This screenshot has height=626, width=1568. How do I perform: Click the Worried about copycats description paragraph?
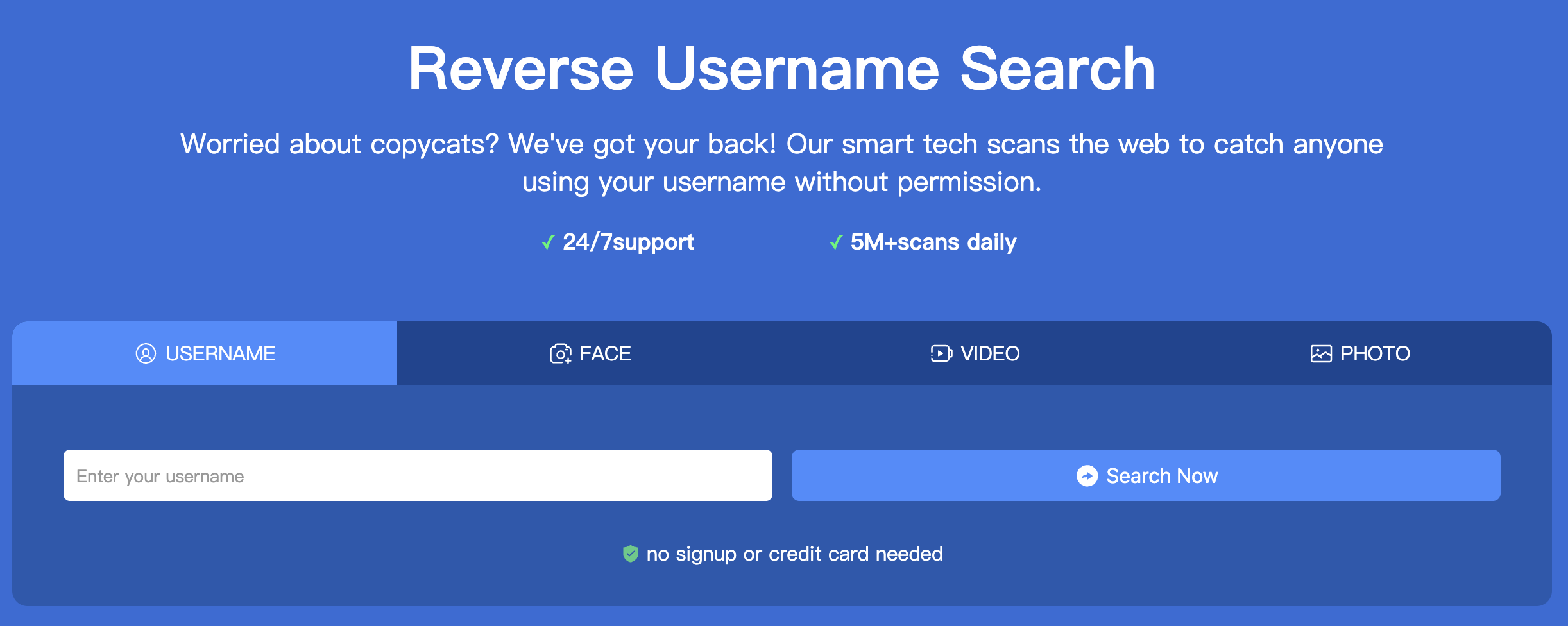(781, 163)
